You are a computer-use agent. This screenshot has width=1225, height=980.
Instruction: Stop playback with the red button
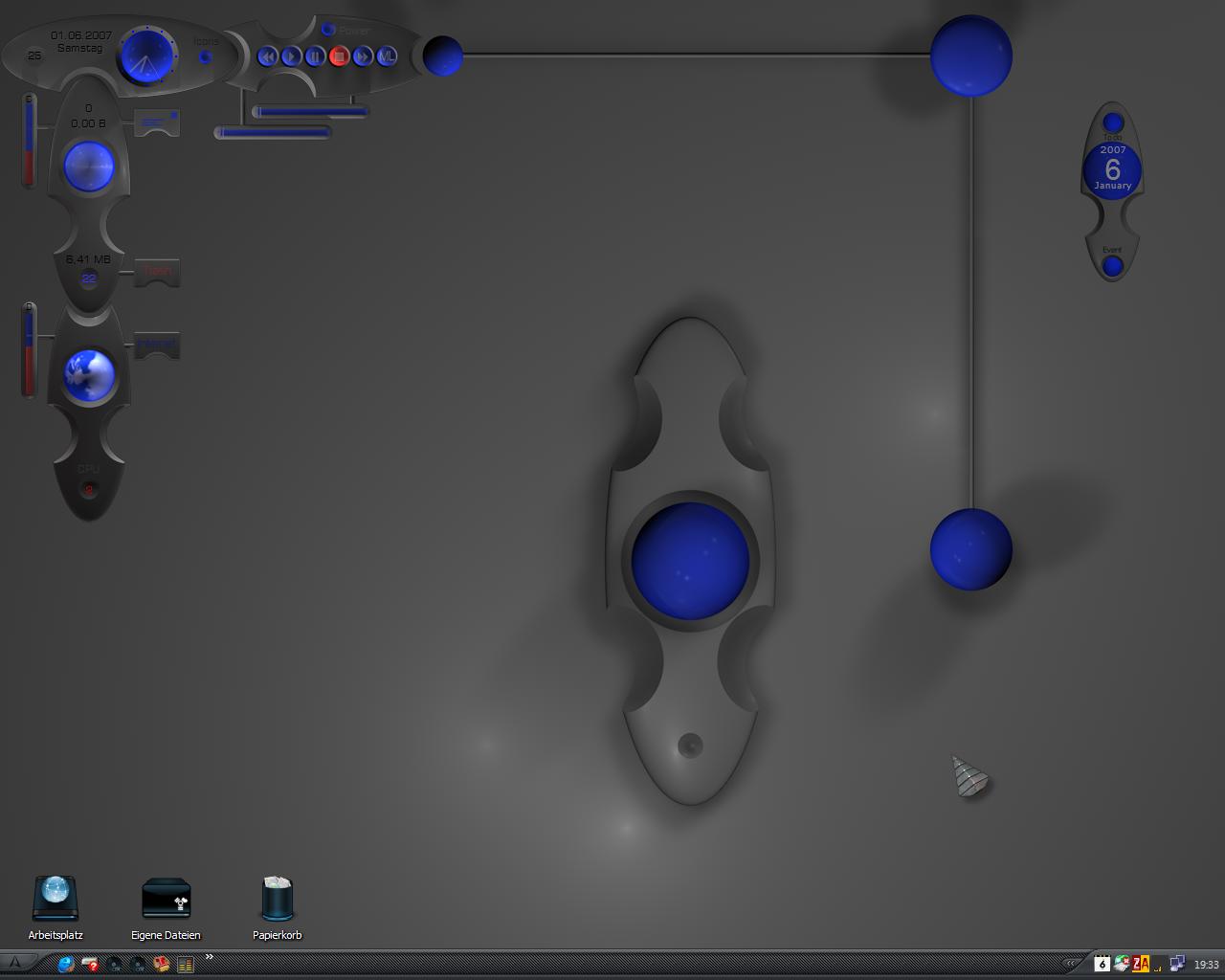(x=339, y=56)
